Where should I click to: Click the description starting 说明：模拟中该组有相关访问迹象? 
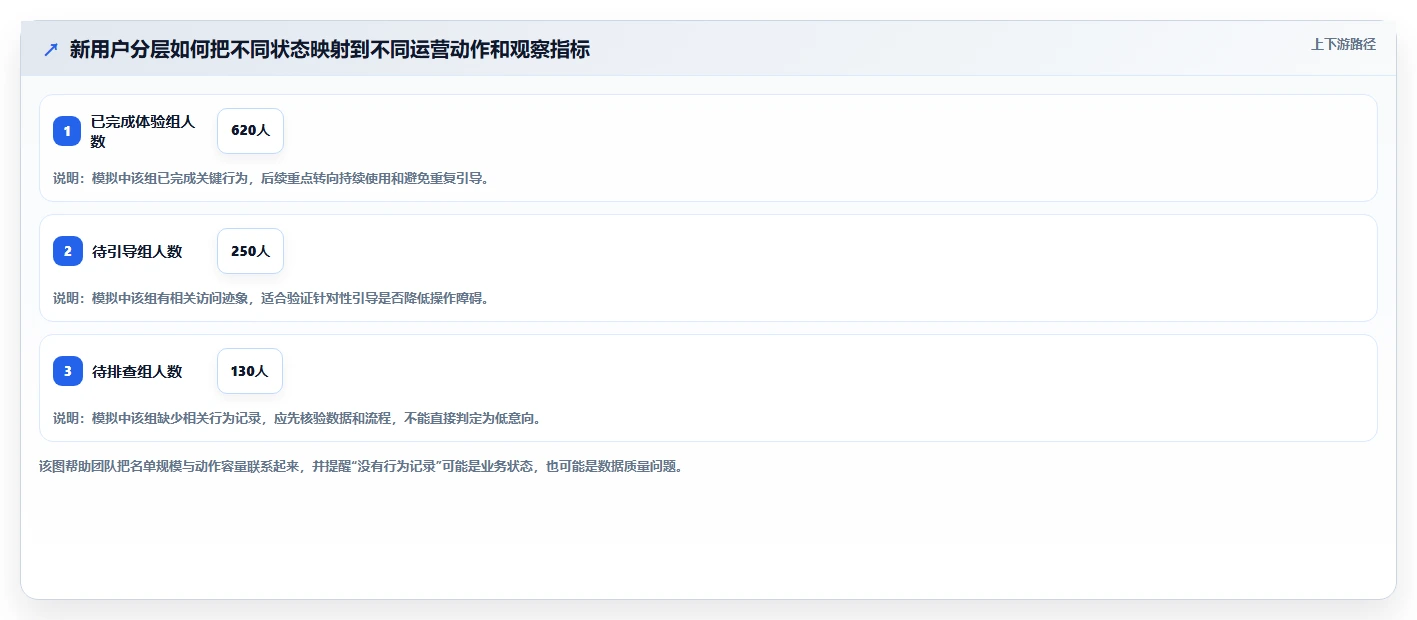pyautogui.click(x=271, y=299)
